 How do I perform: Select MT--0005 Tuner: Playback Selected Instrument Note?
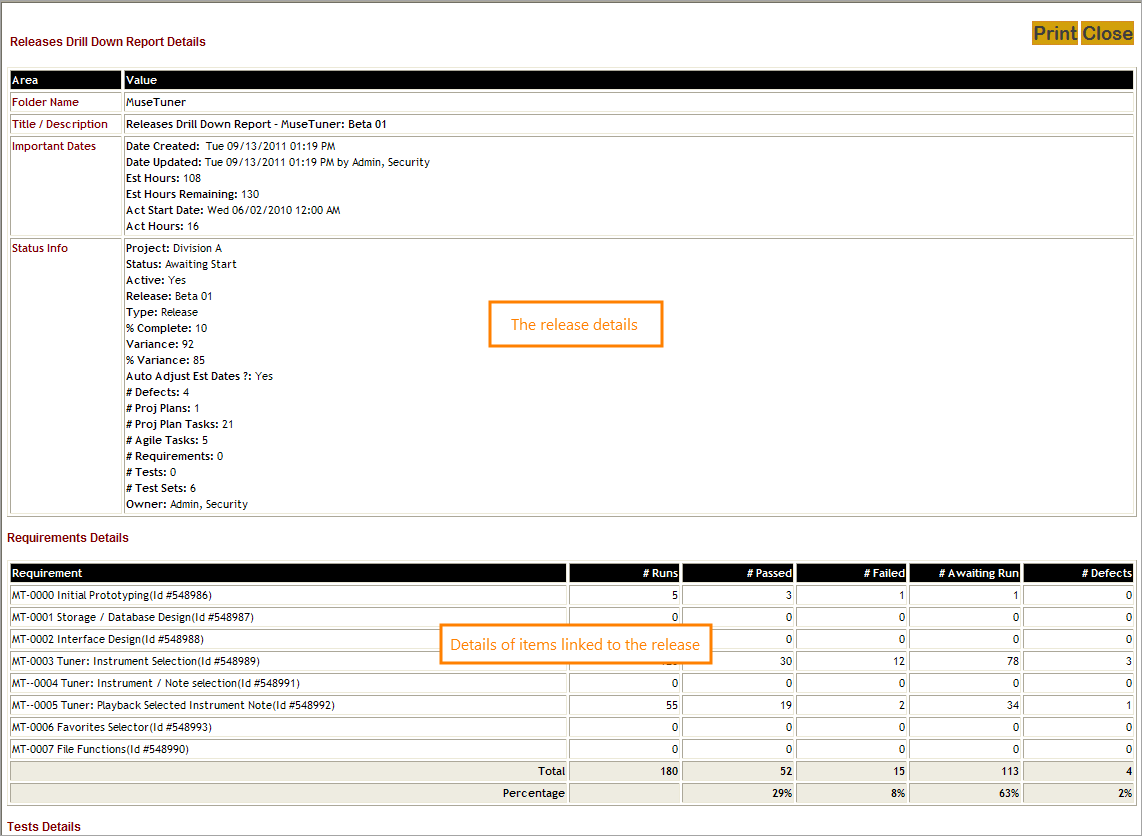173,705
